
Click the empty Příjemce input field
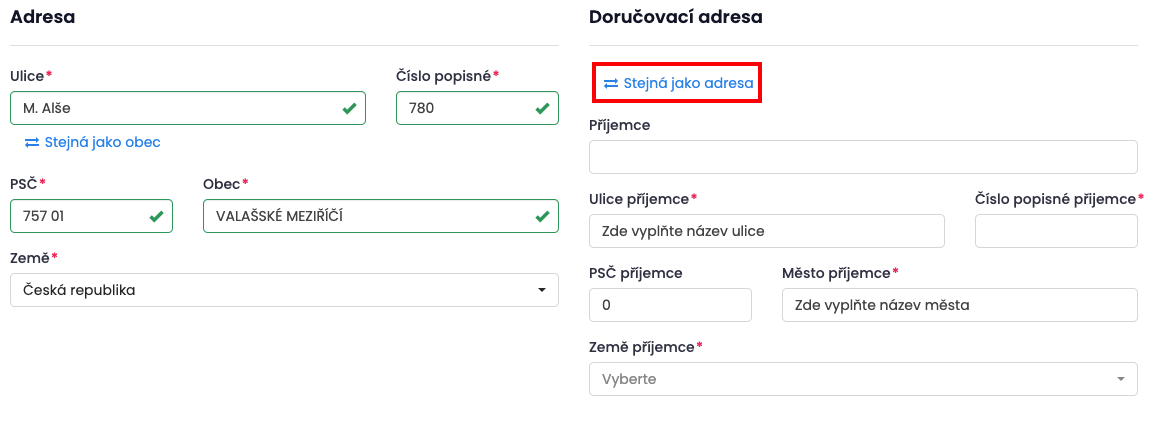pyautogui.click(x=863, y=157)
